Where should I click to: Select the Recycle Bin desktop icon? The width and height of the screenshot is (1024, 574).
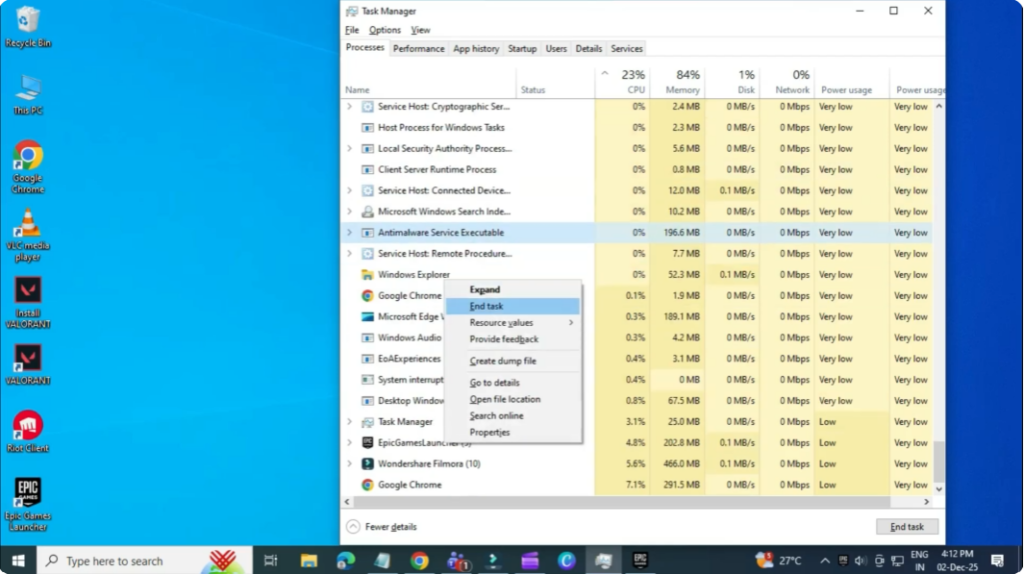[28, 20]
